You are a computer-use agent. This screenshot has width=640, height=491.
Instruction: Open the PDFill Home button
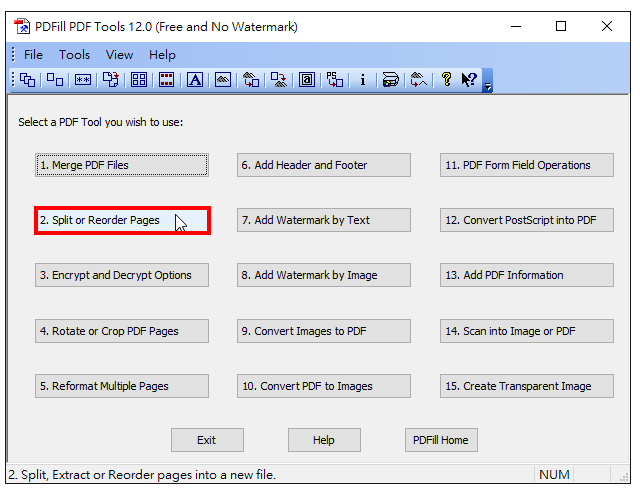coord(441,440)
